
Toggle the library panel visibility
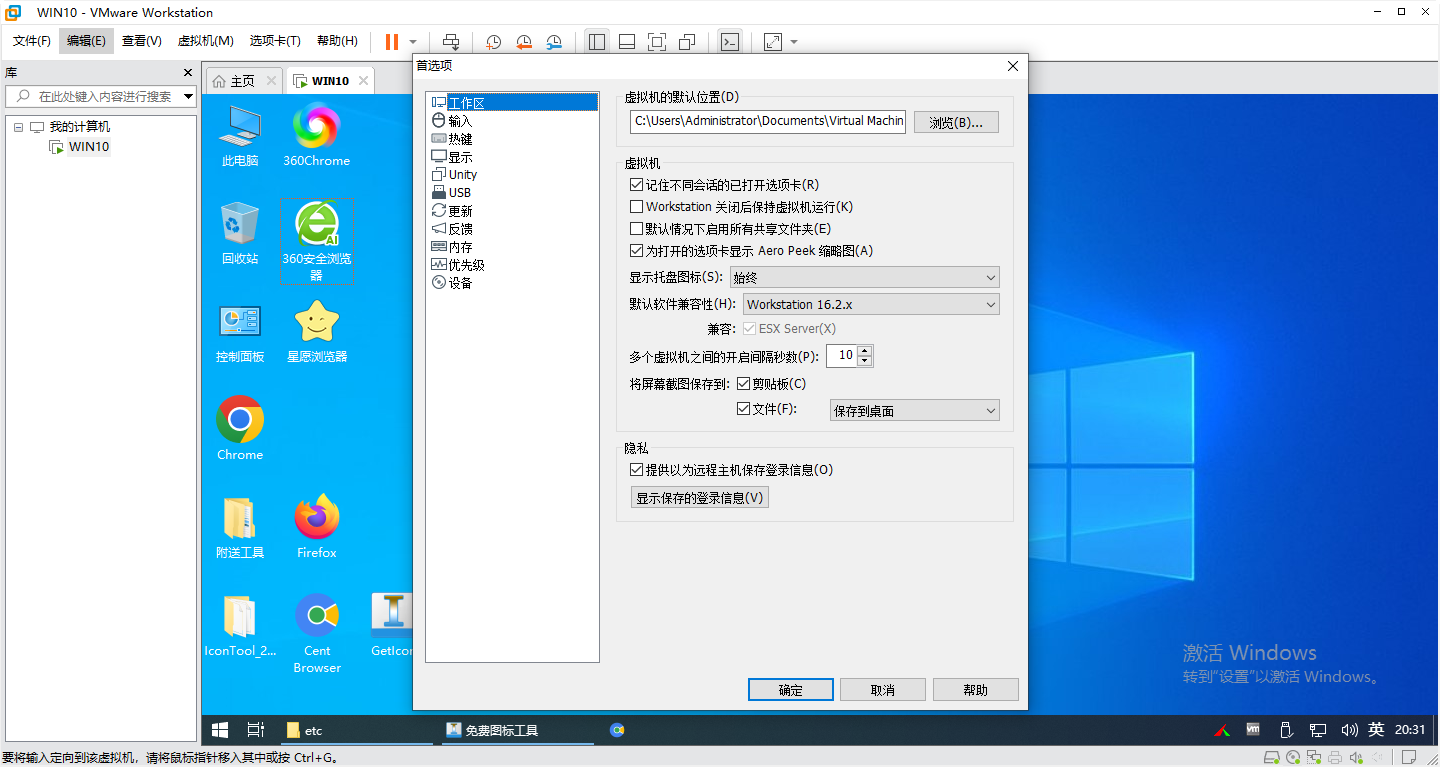tap(597, 41)
